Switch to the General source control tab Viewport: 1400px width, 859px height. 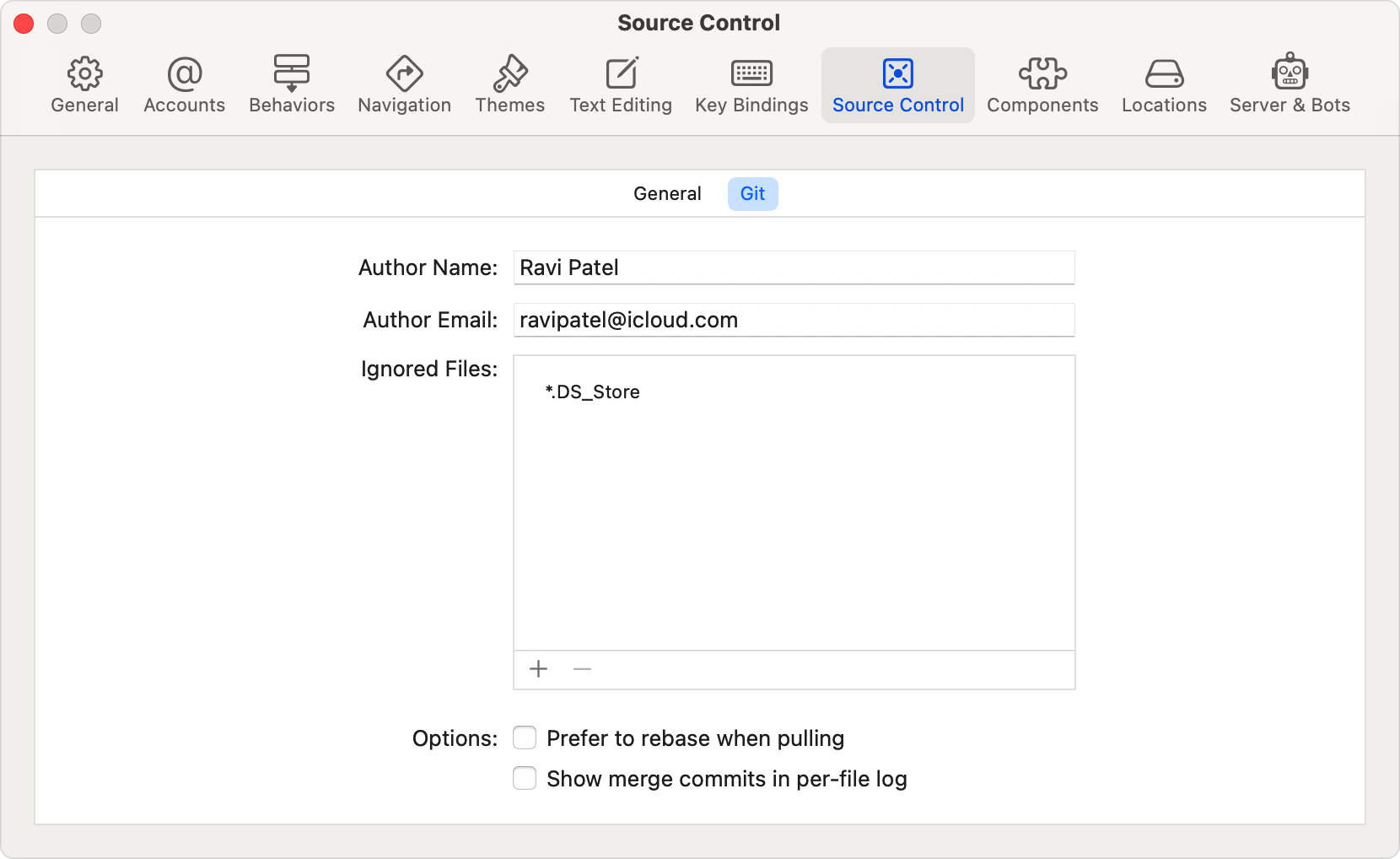pos(667,194)
